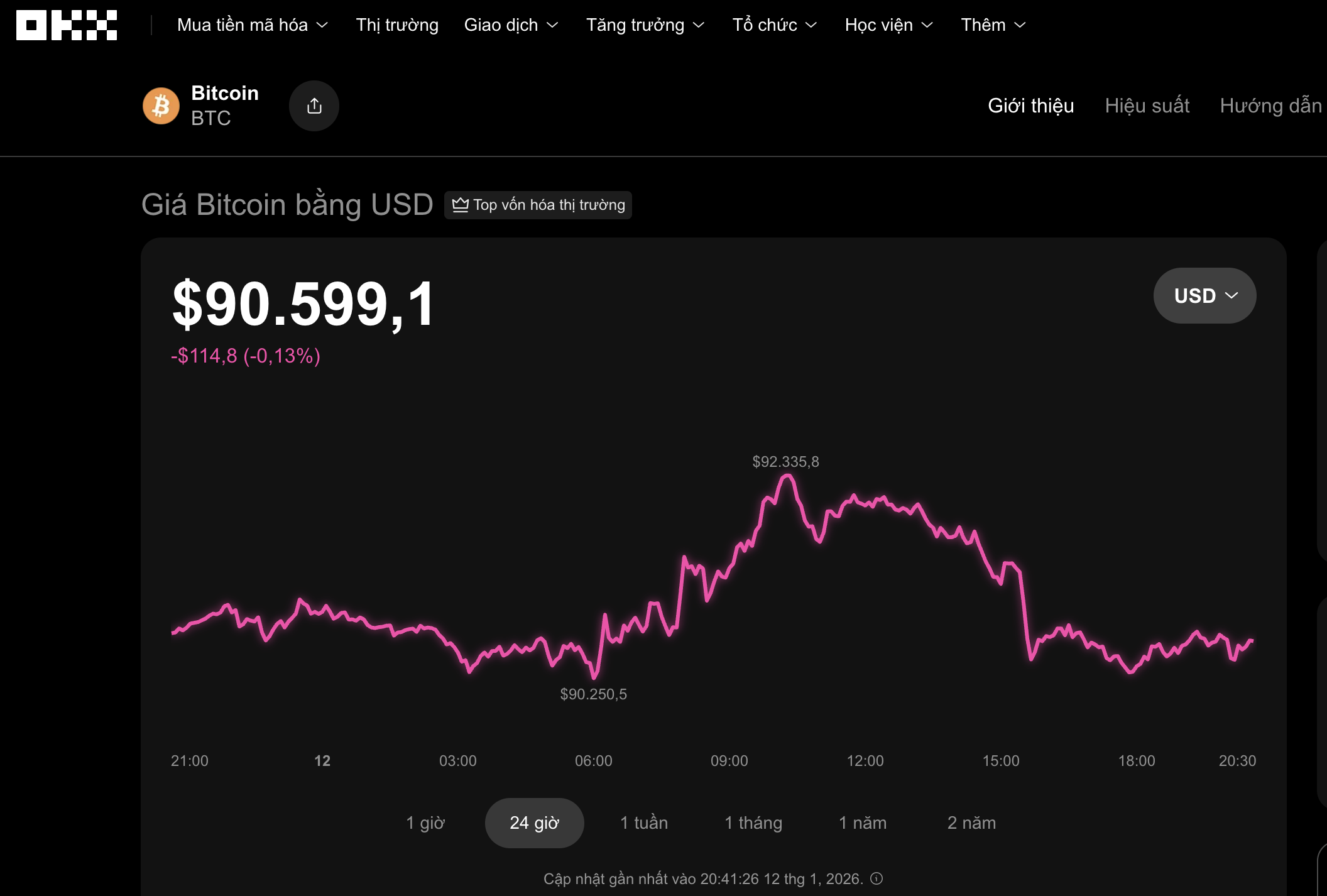Click the Bitcoin coin icon
1327x896 pixels.
pyautogui.click(x=161, y=106)
